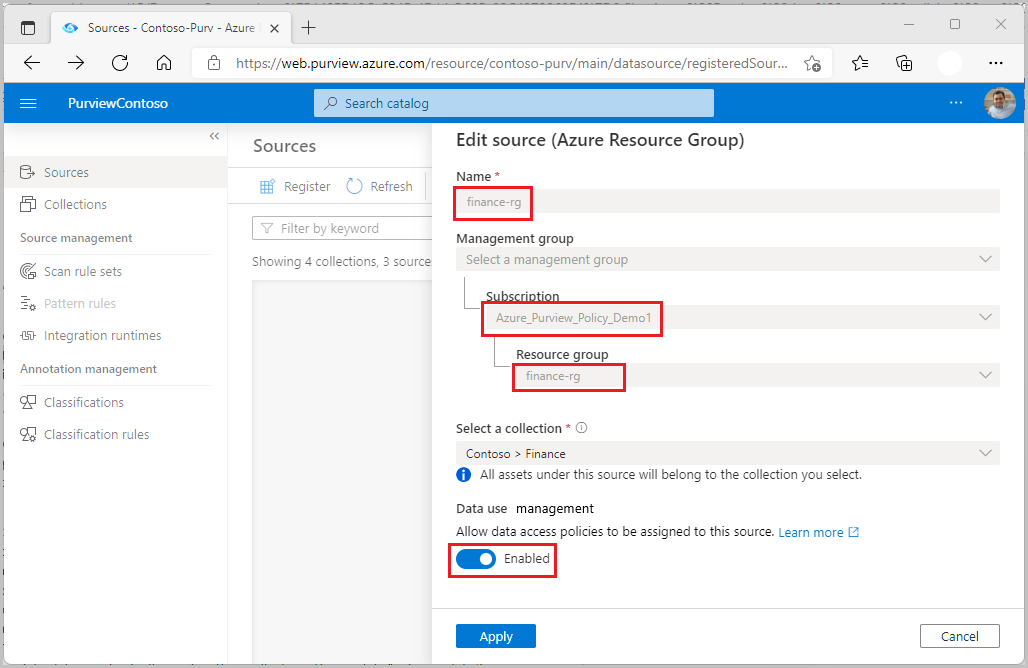
Task: Disable the Data use management toggle
Action: (477, 559)
